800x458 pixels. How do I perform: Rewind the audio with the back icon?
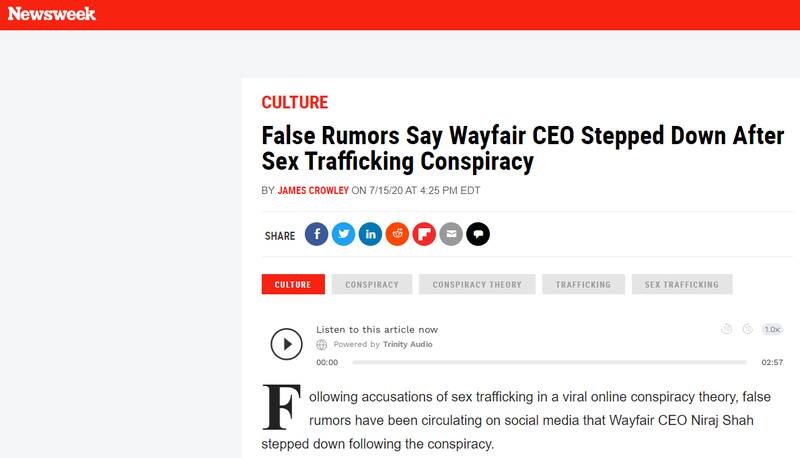[x=726, y=329]
